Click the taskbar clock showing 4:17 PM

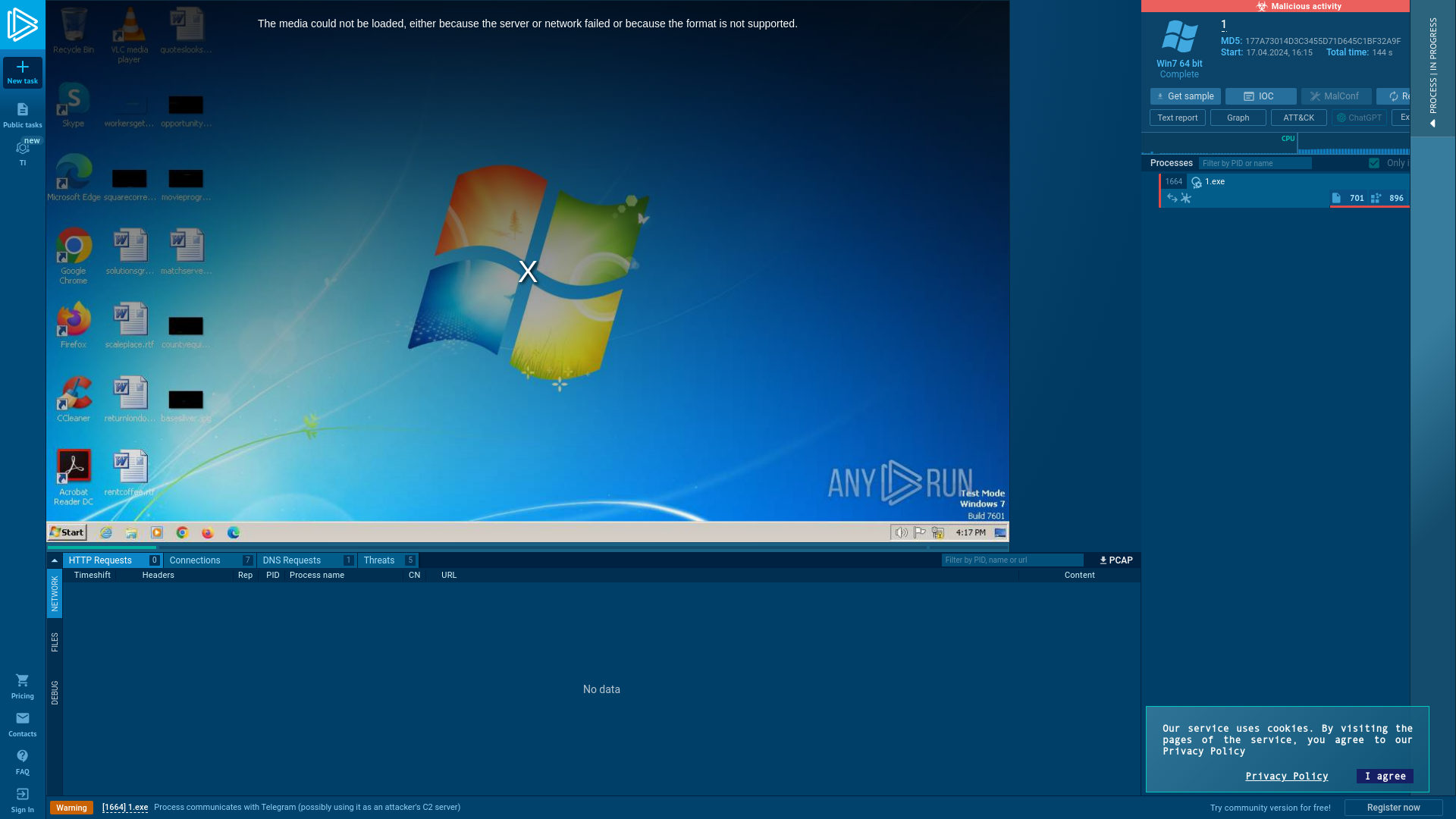coord(971,532)
